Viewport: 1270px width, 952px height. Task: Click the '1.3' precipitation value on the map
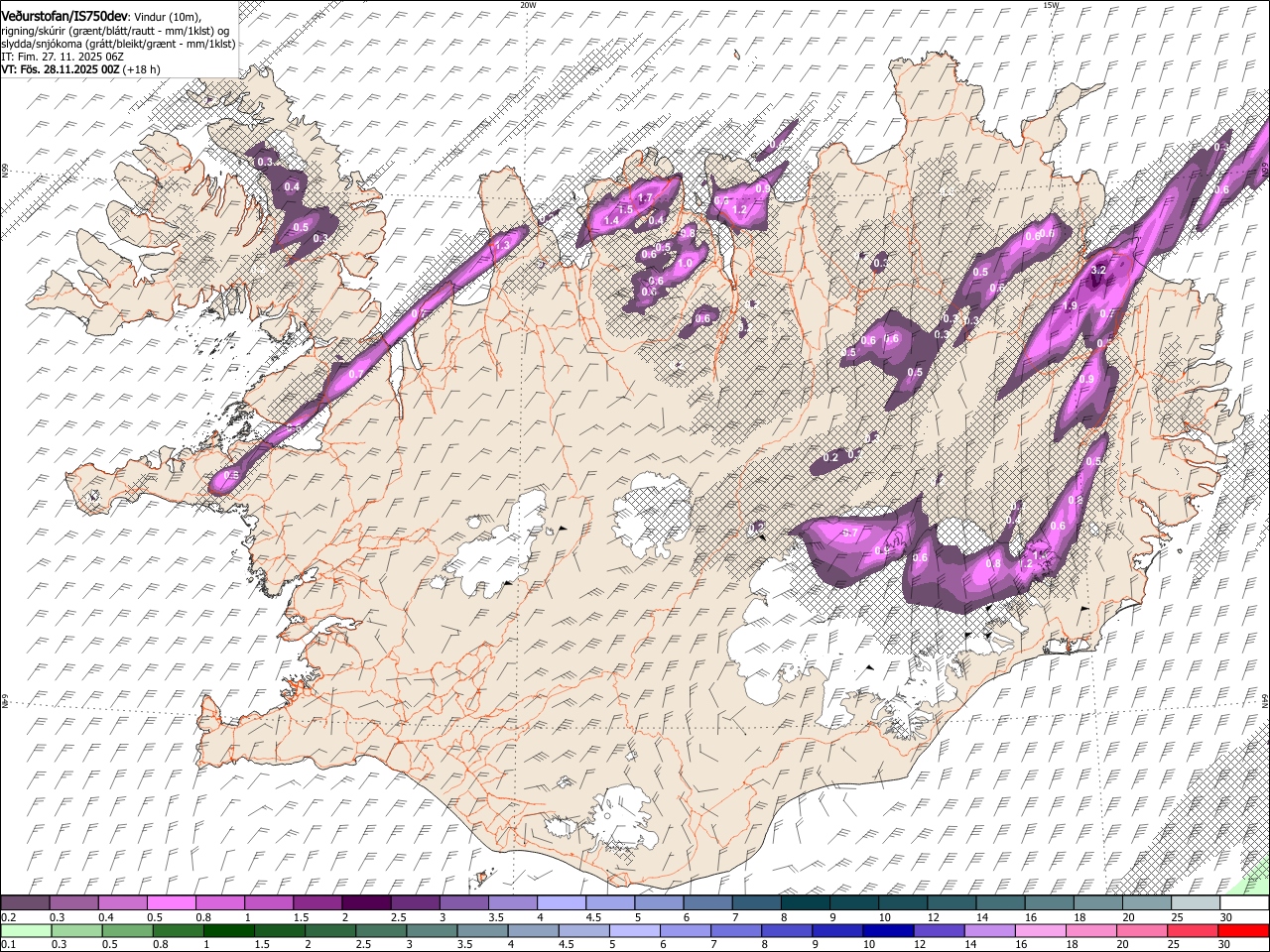(502, 245)
